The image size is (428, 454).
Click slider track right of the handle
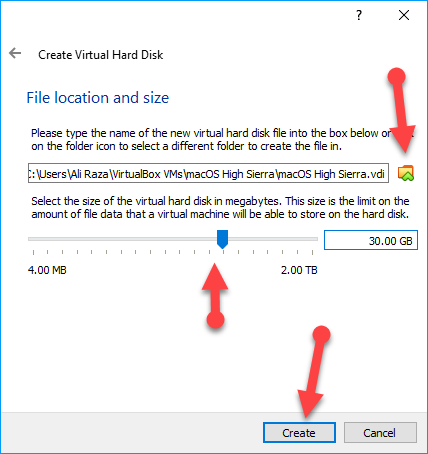point(273,239)
